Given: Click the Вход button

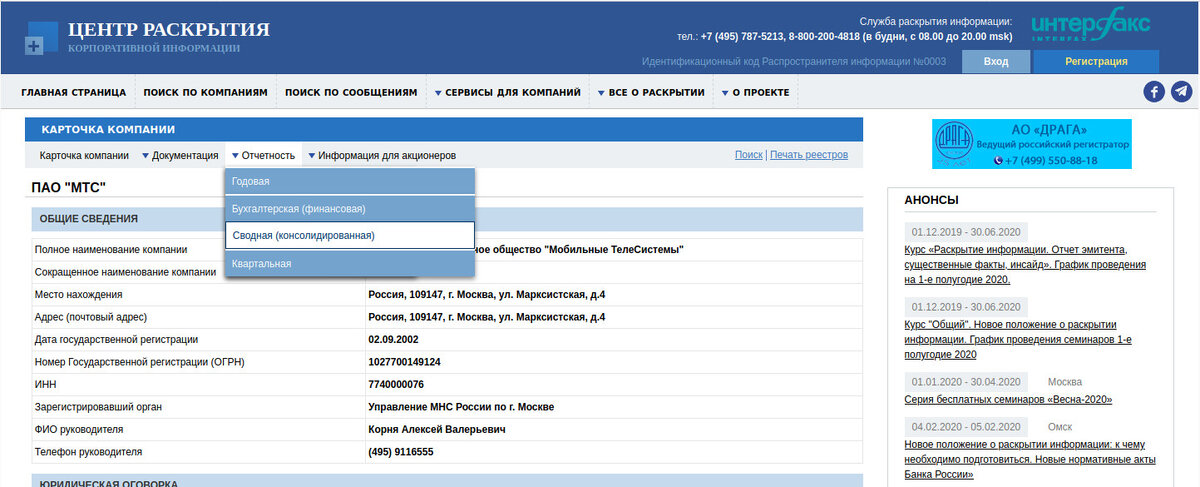Looking at the screenshot, I should [x=996, y=62].
